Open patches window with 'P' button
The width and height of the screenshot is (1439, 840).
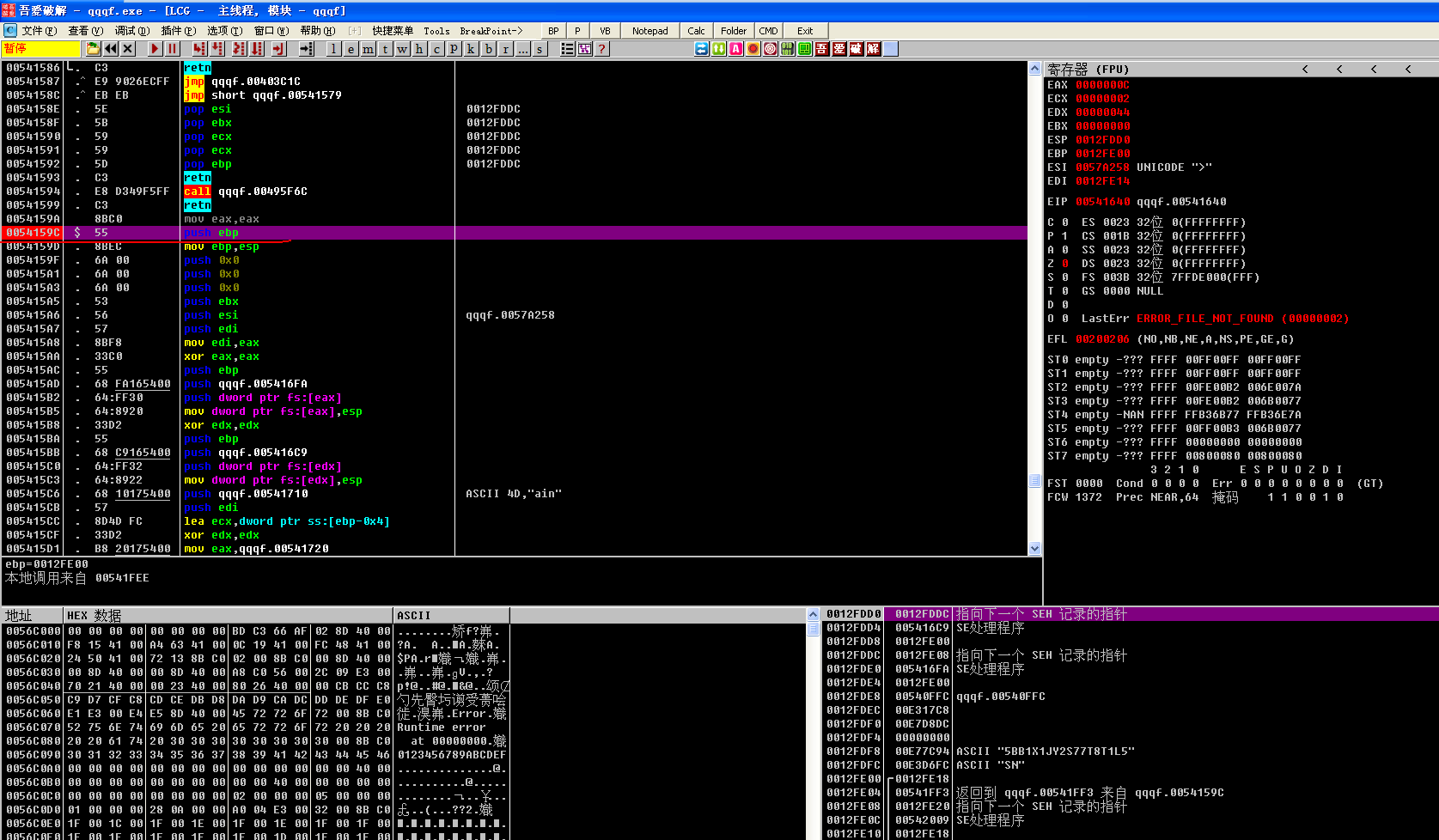454,49
